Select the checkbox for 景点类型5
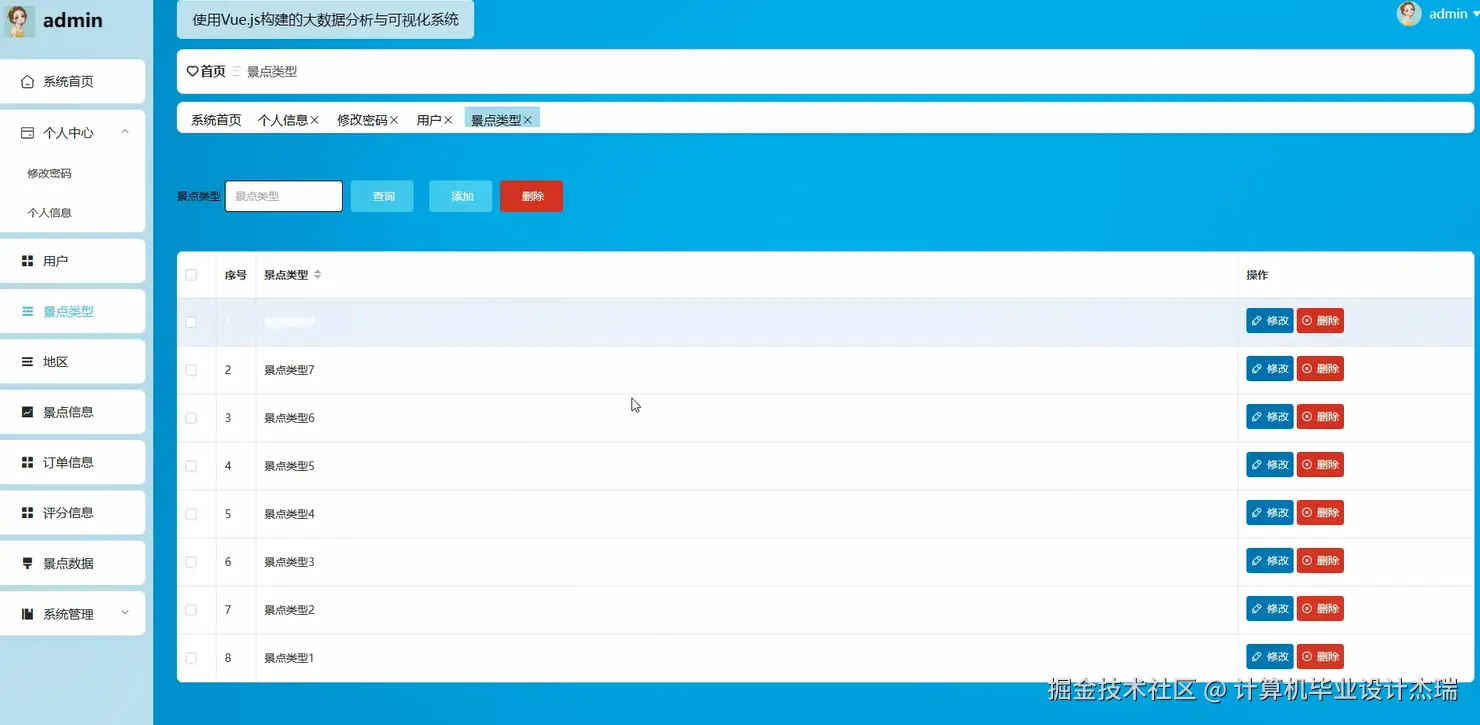 pyautogui.click(x=191, y=466)
